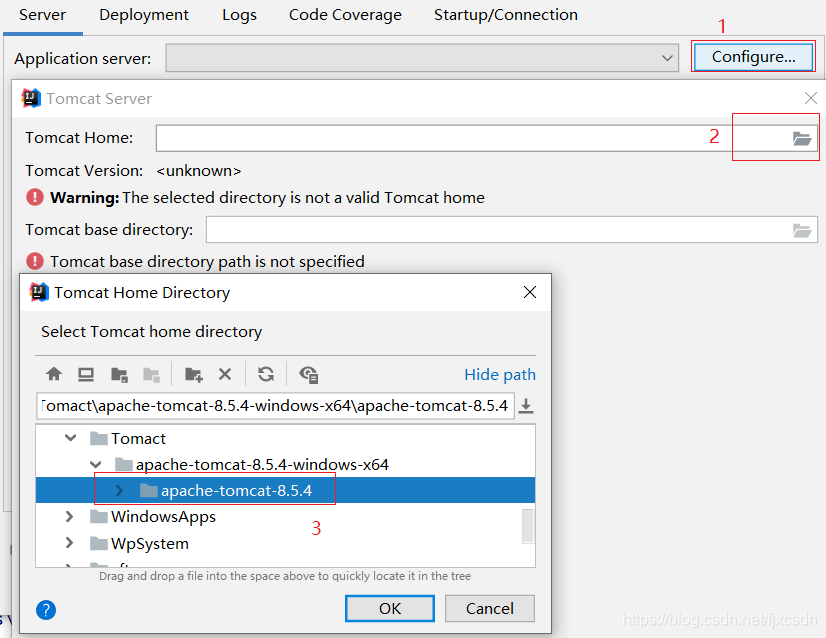Click the grayed Module directory toolbar icon

[152, 375]
